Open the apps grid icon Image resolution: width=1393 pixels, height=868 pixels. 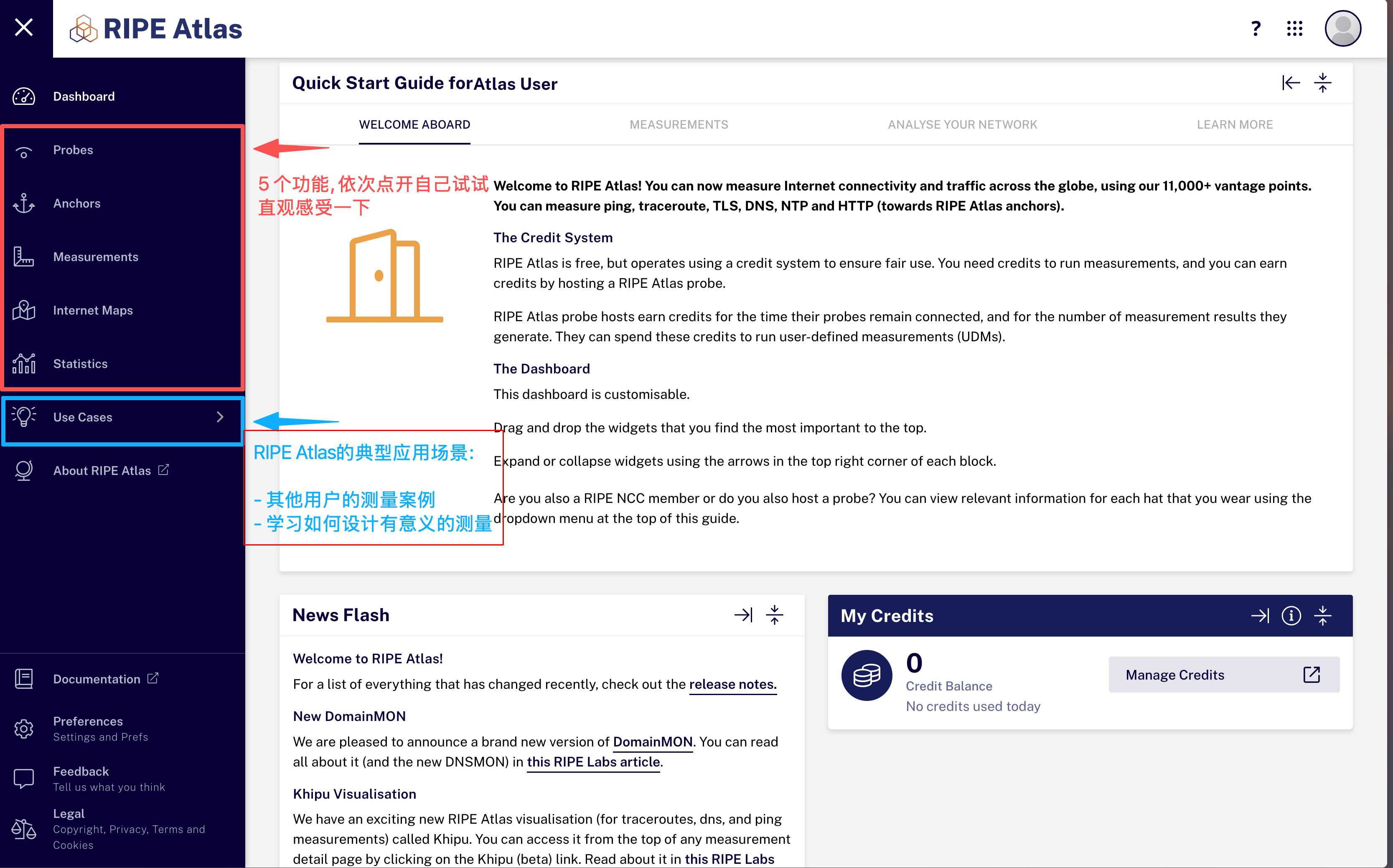click(x=1294, y=28)
